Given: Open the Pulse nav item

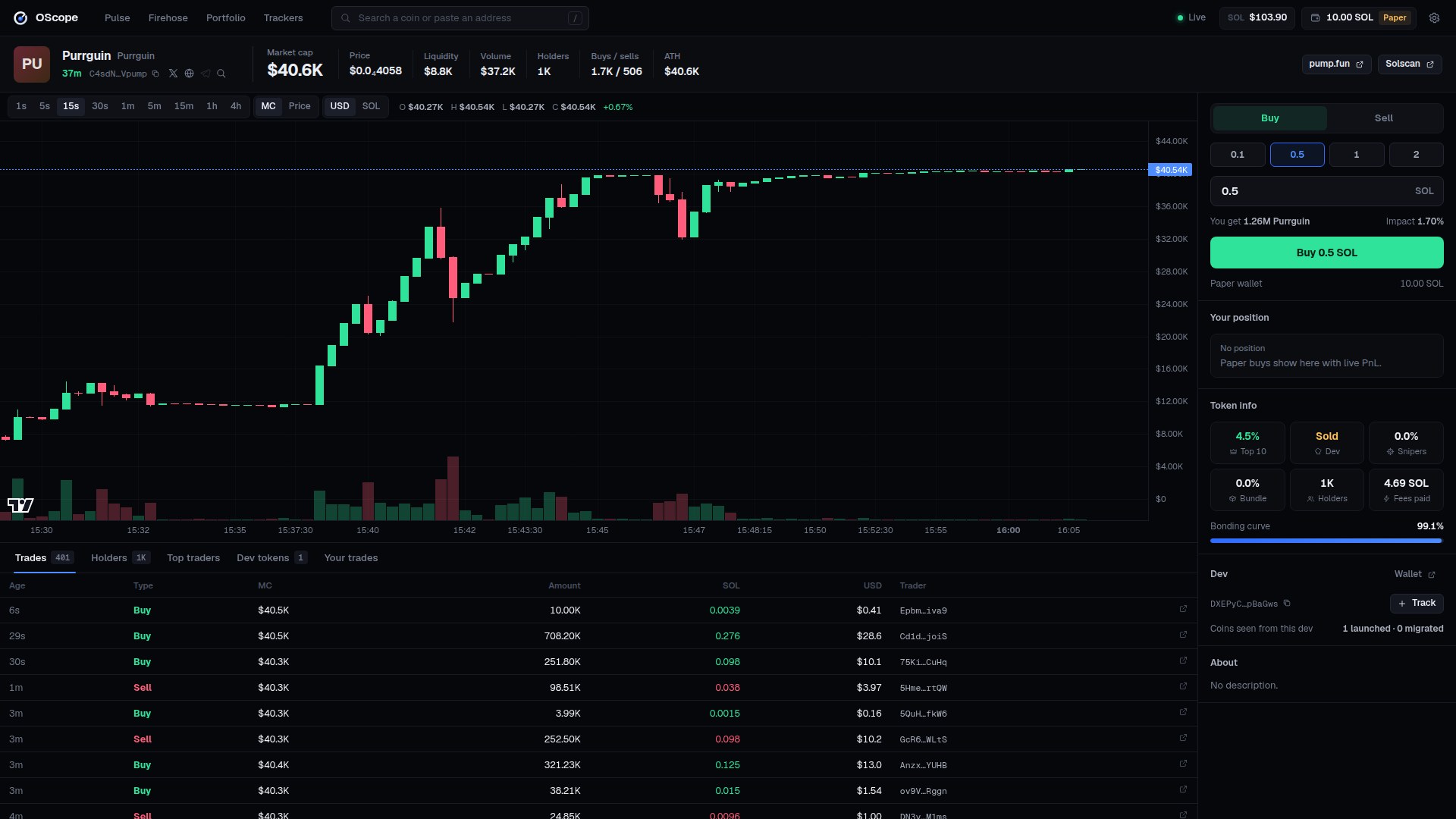Looking at the screenshot, I should point(118,17).
